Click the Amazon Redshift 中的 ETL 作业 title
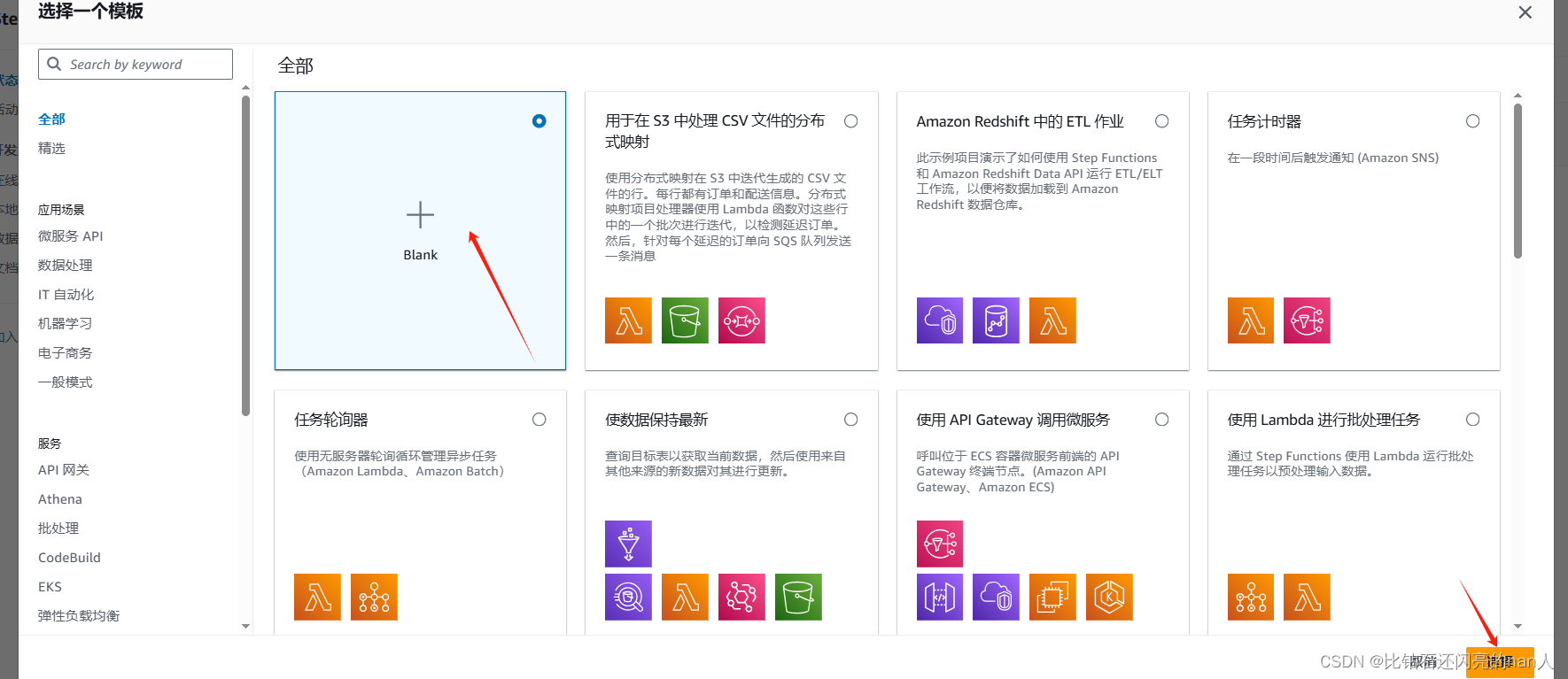 (x=1020, y=121)
